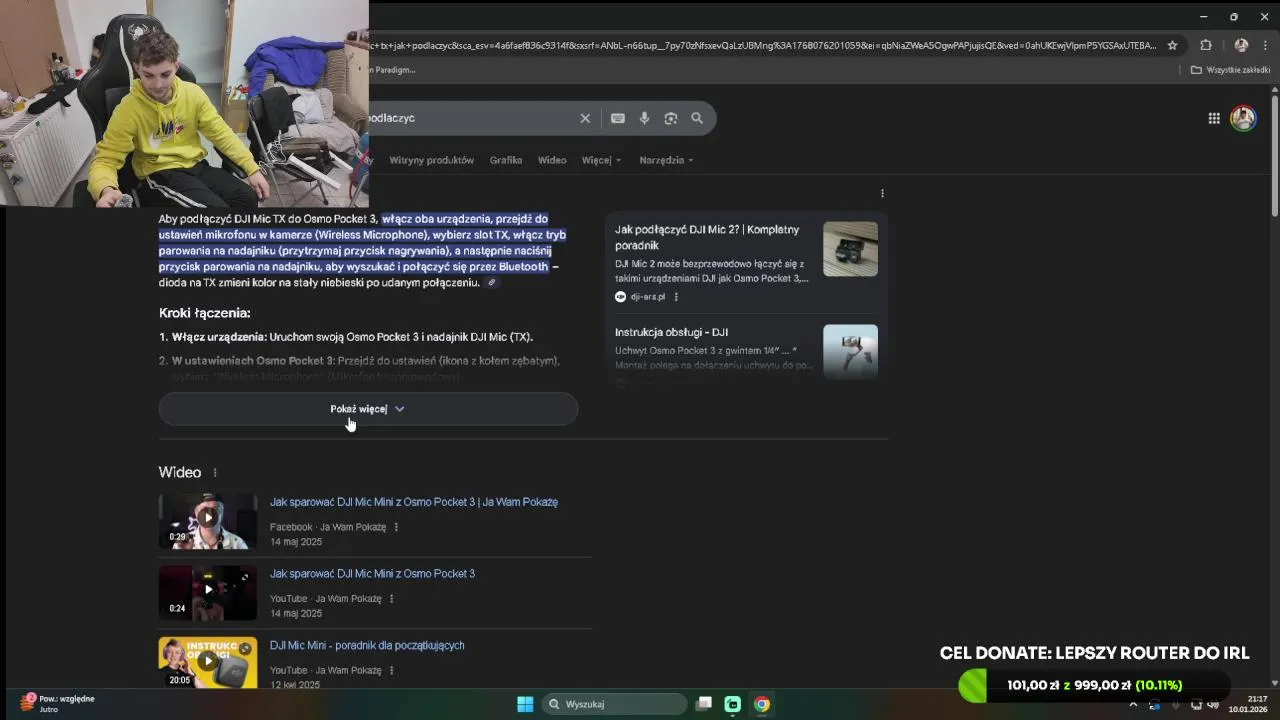The height and width of the screenshot is (720, 1280).
Task: Open Jak sparować DJI Mic Mini Facebook video
Action: pyautogui.click(x=414, y=502)
